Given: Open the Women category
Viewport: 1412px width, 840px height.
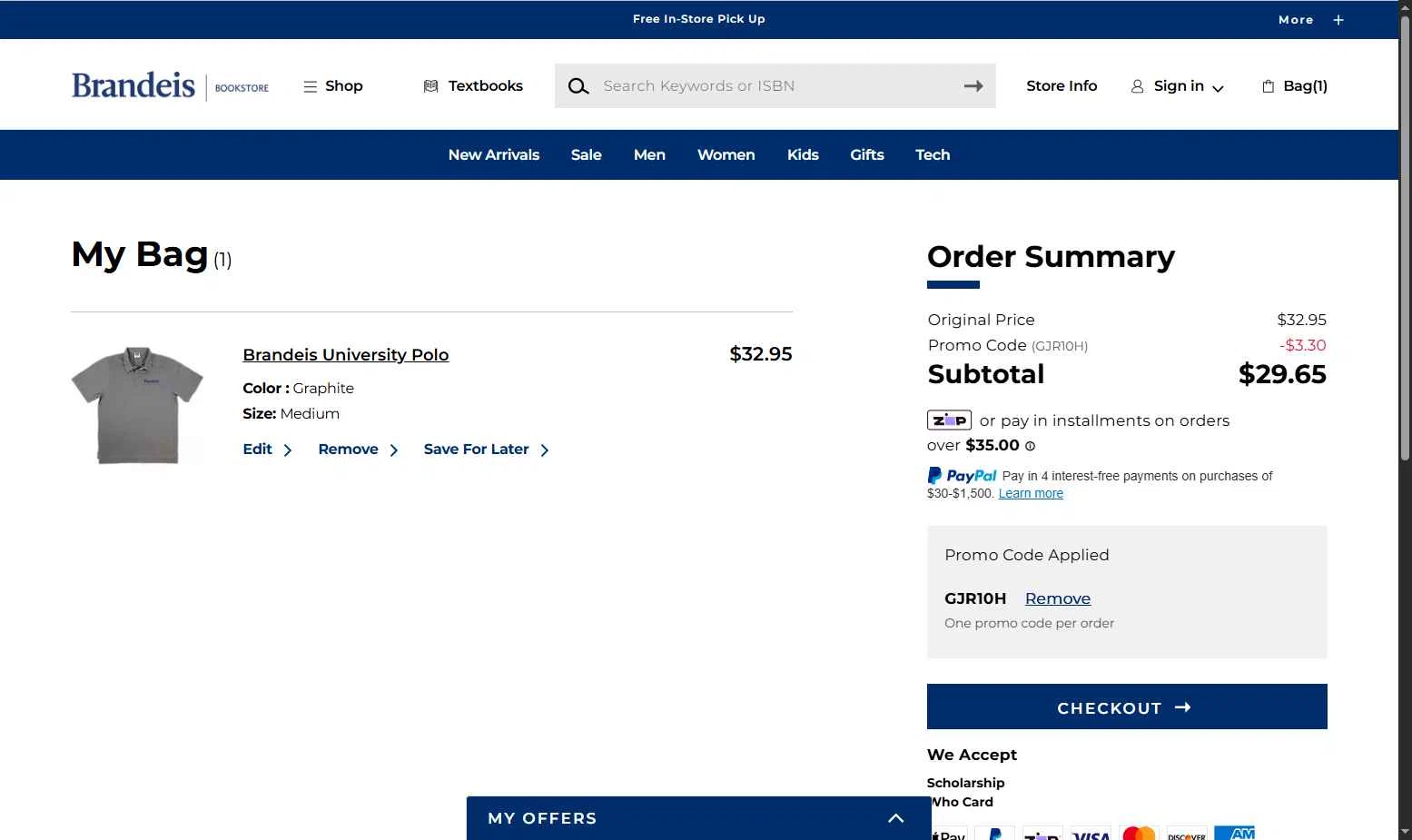Looking at the screenshot, I should point(726,155).
